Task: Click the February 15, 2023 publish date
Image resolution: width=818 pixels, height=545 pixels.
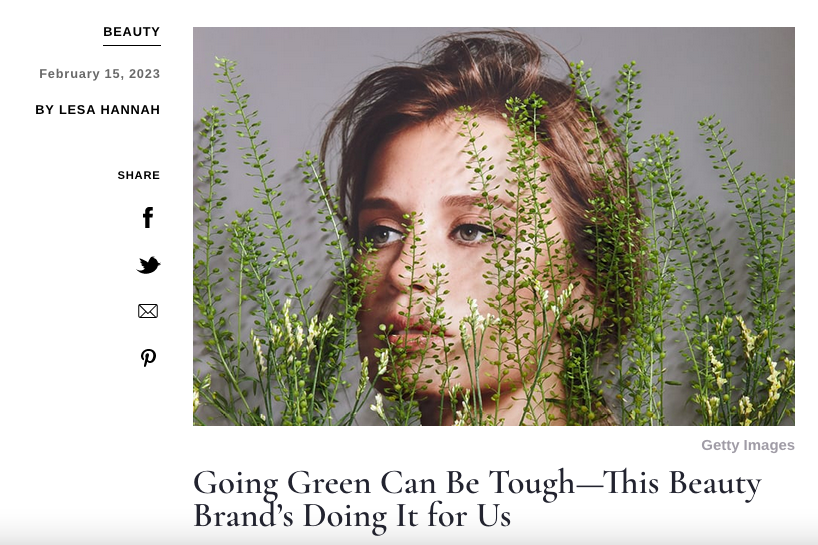Action: 100,74
